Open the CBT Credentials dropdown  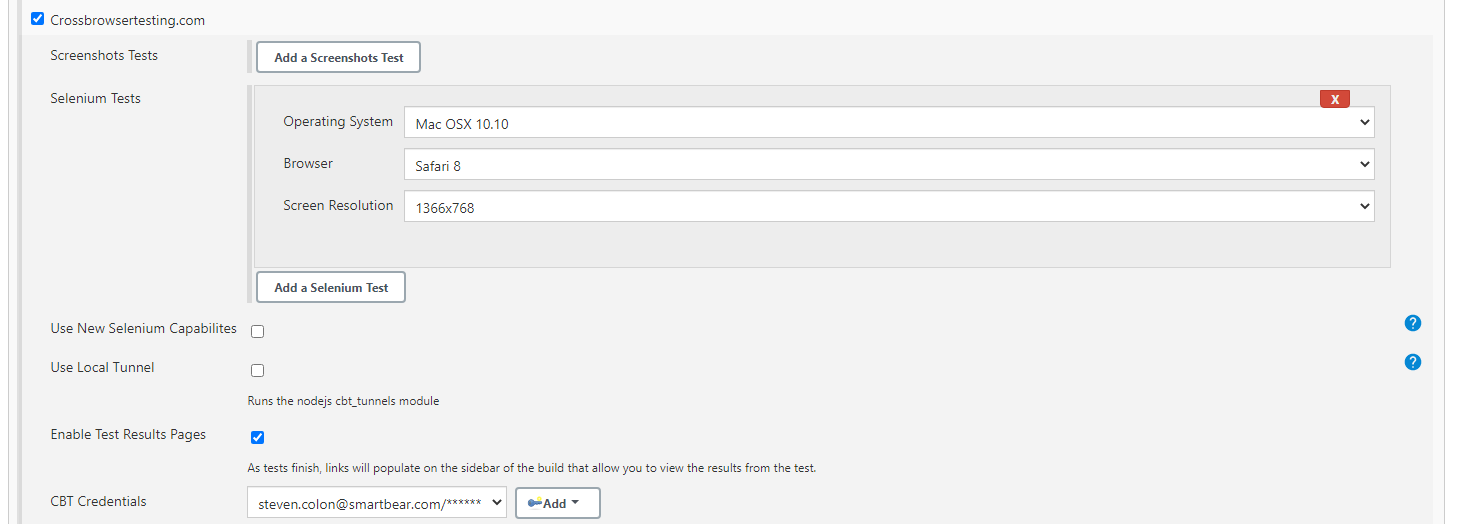click(376, 503)
